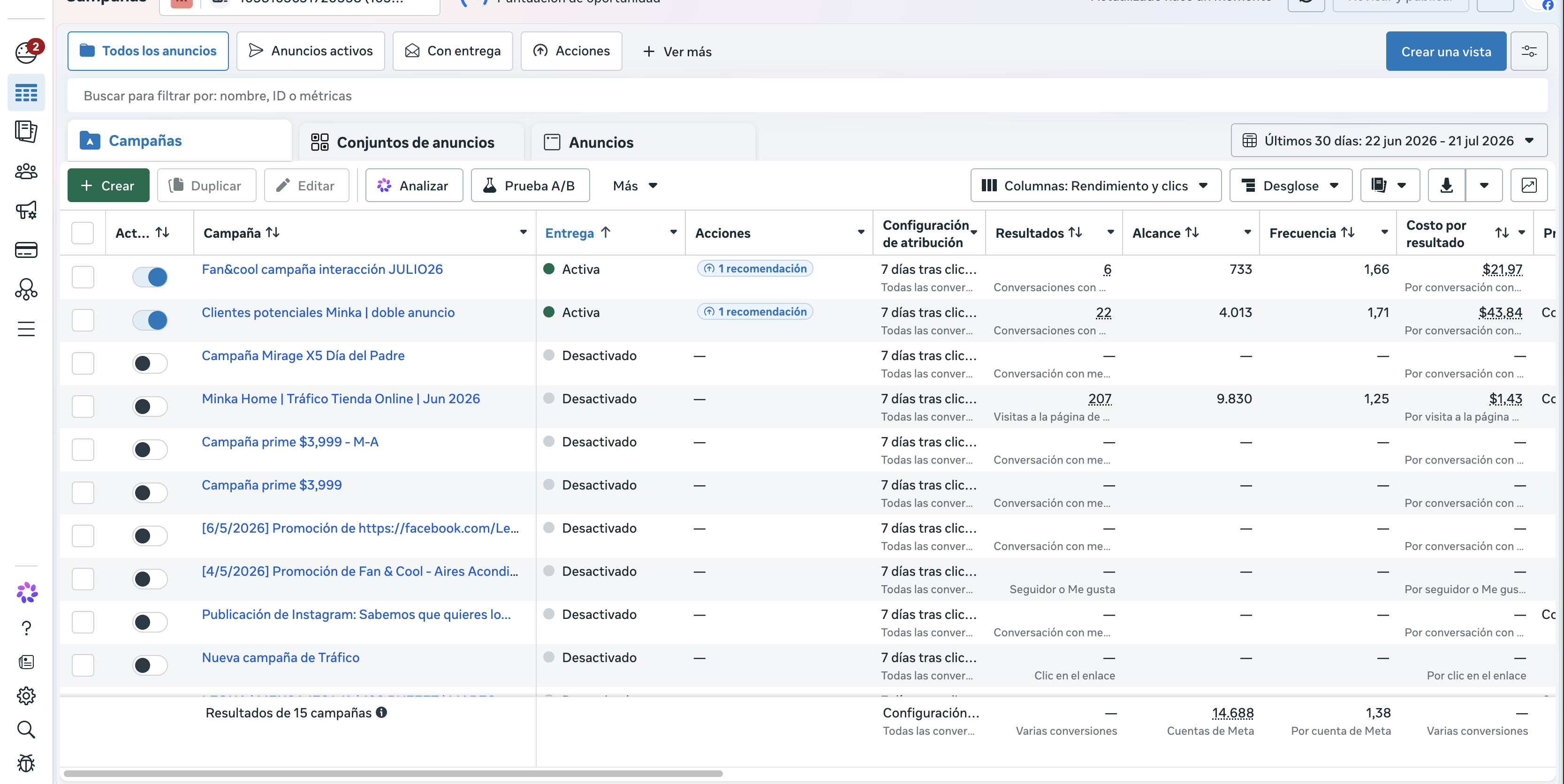The image size is (1564, 784).
Task: Open the search magnifier in sidebar
Action: pos(26,730)
